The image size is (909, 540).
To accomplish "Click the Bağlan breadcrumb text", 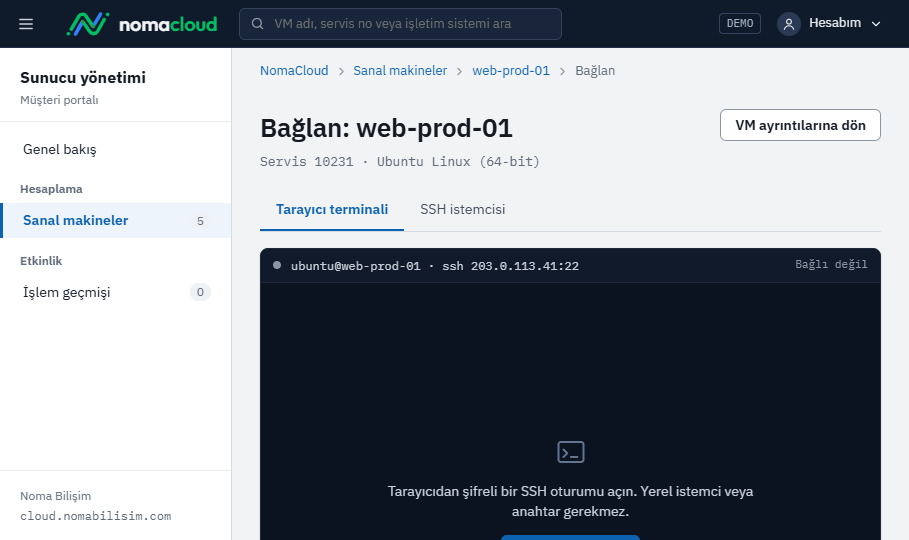I will (x=595, y=71).
